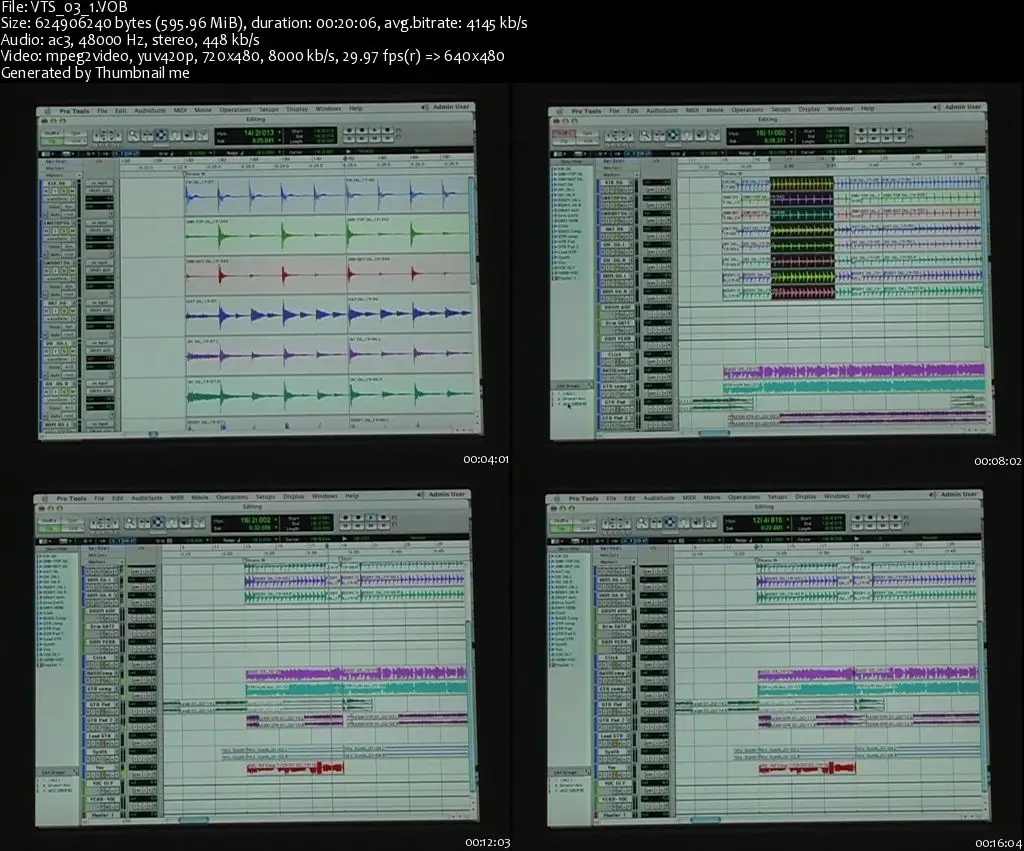1024x851 pixels.
Task: Click the VOC DLY track name, 00:16:04 frame
Action: 615,783
